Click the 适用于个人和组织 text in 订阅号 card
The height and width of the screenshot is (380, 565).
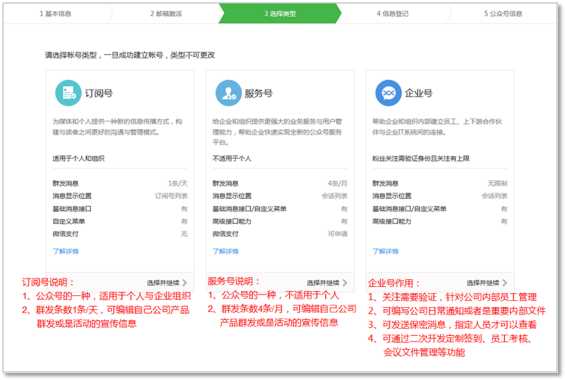[79, 158]
